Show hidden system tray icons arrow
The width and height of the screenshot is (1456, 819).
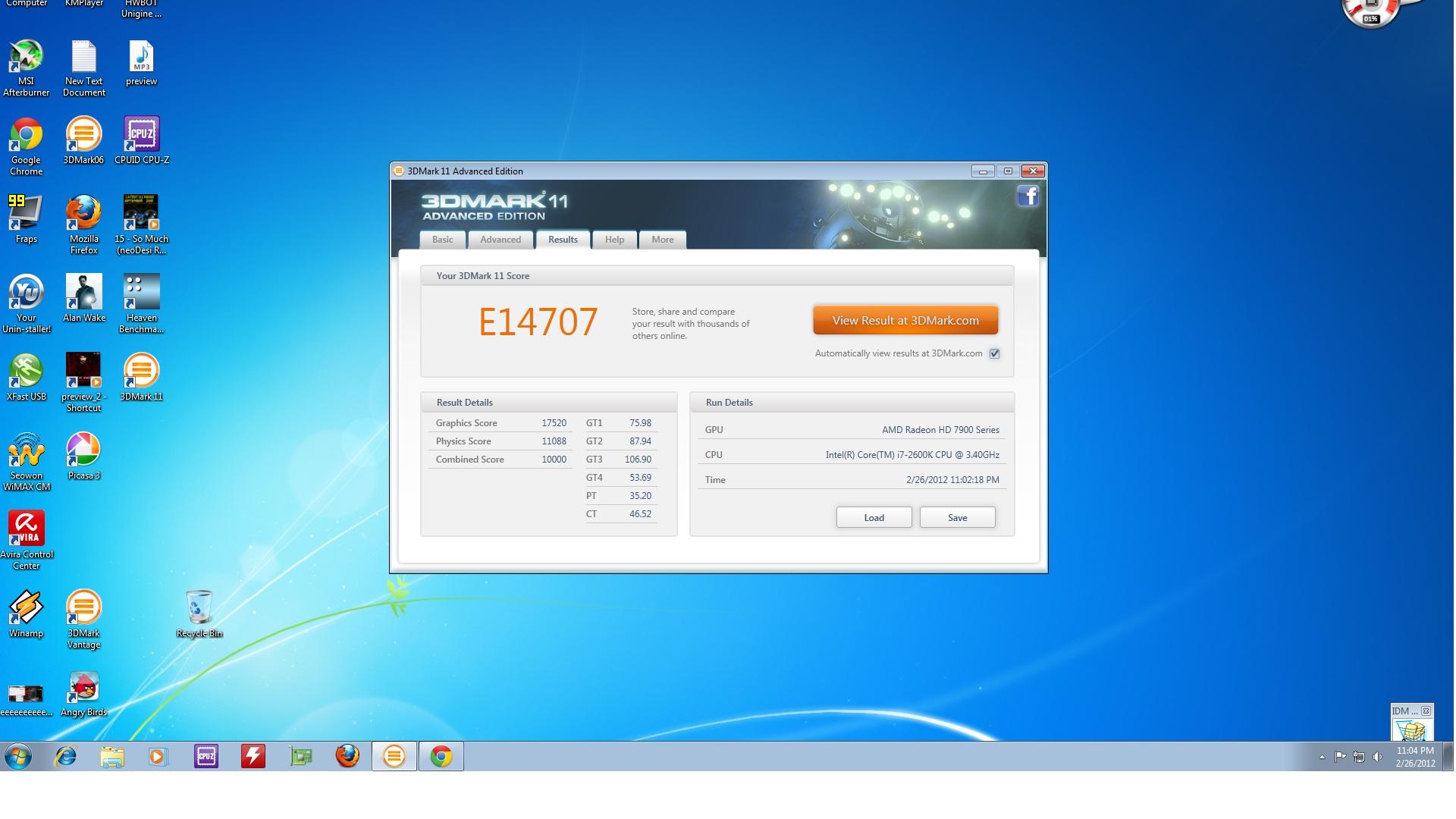pos(1322,757)
